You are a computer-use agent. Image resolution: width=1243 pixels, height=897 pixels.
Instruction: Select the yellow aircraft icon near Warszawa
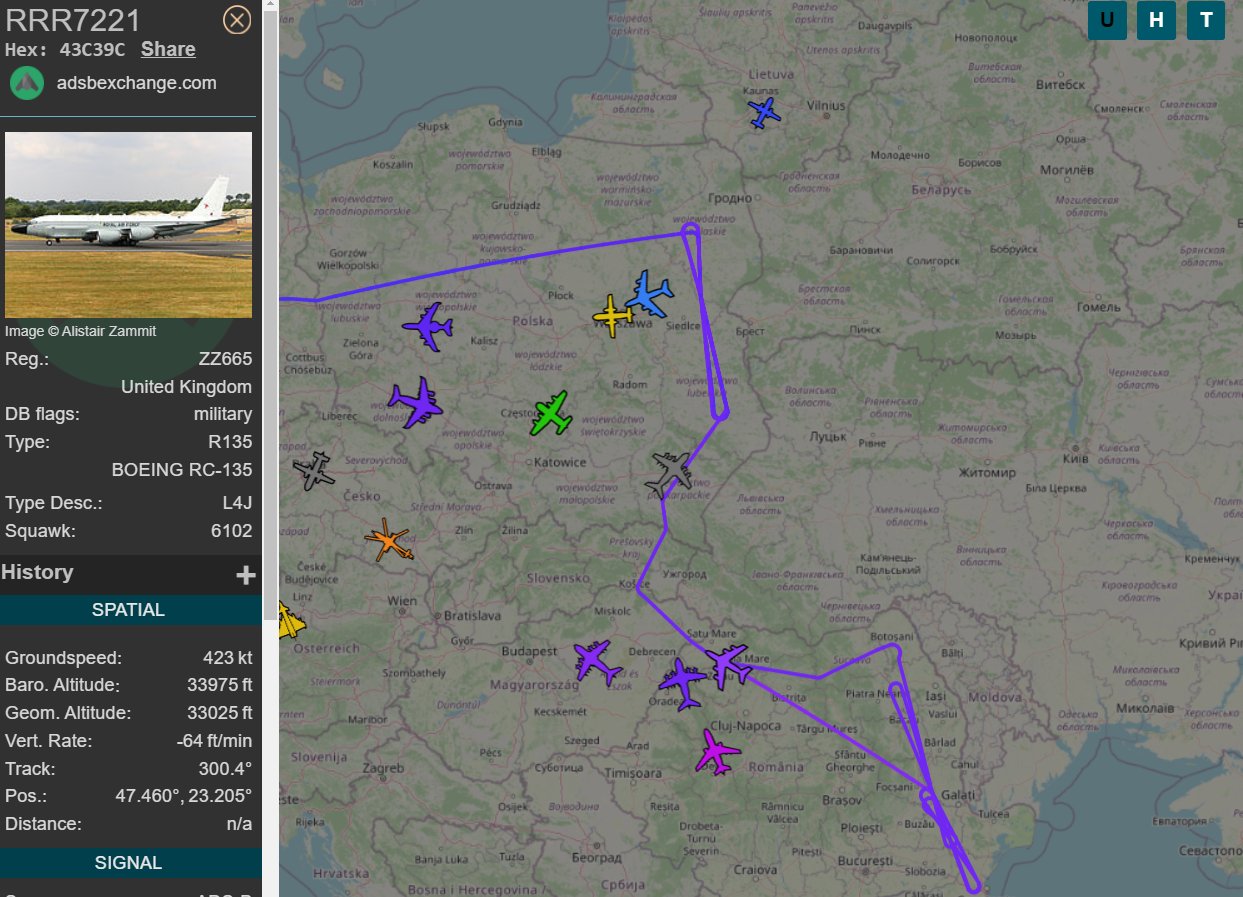click(x=613, y=317)
